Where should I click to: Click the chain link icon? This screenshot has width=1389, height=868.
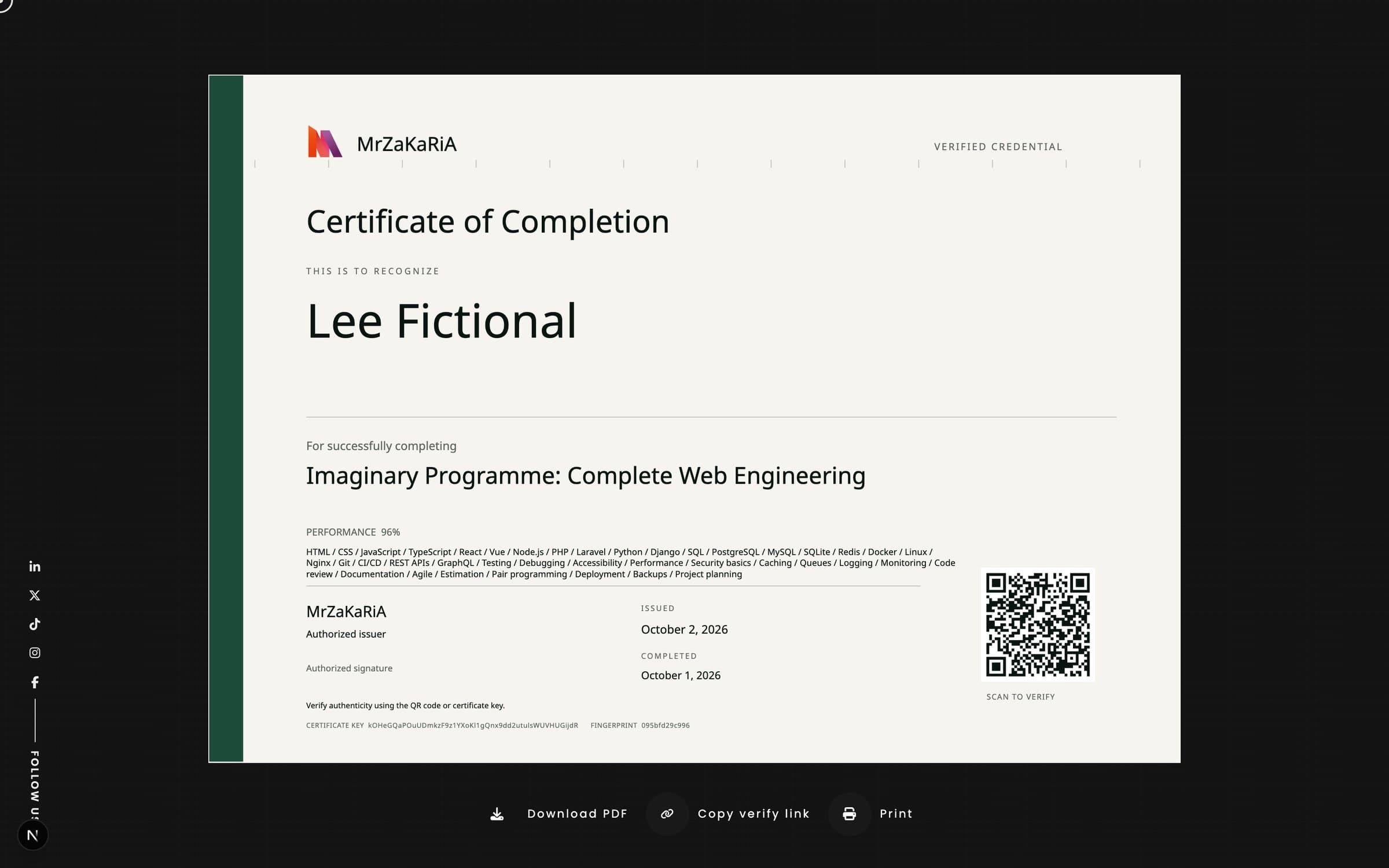pyautogui.click(x=667, y=814)
